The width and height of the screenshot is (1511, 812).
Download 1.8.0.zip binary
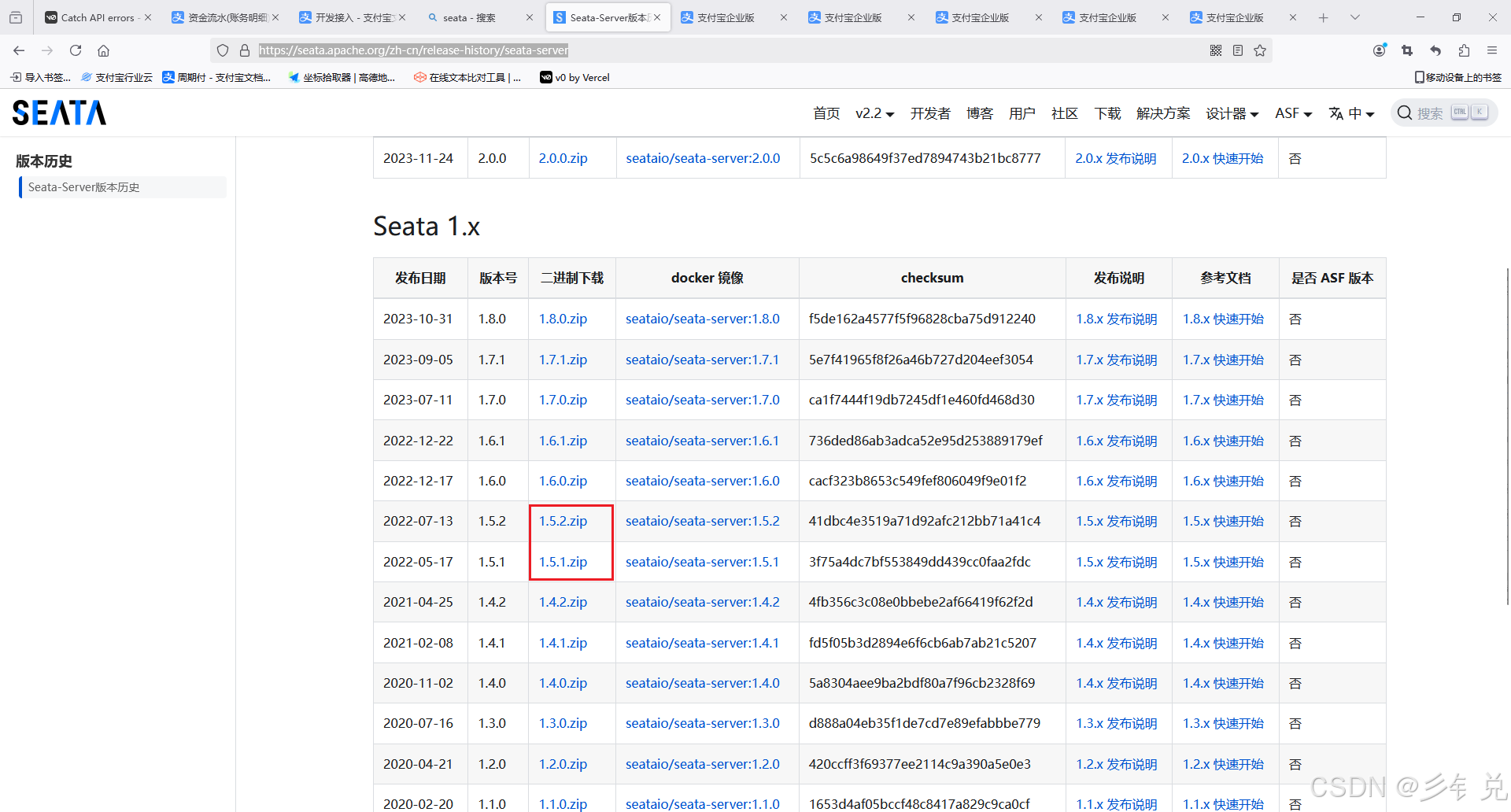pos(563,319)
